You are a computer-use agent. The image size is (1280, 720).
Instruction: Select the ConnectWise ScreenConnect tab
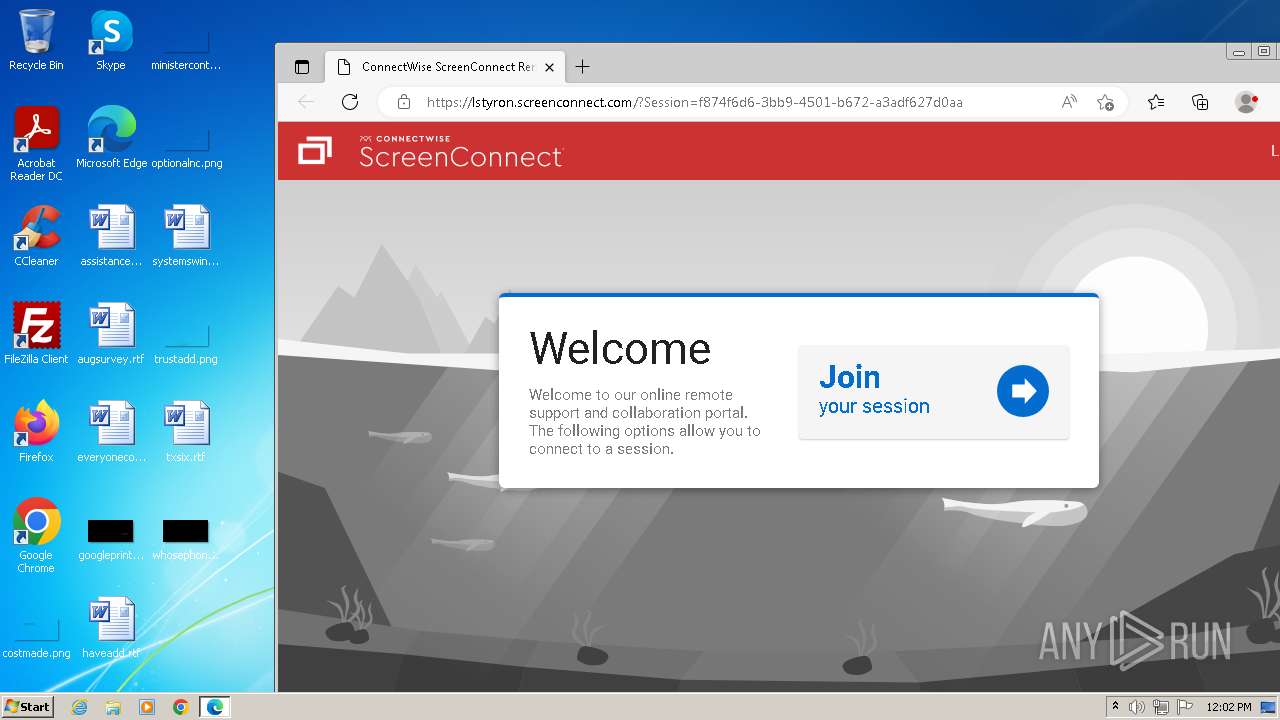[x=446, y=67]
